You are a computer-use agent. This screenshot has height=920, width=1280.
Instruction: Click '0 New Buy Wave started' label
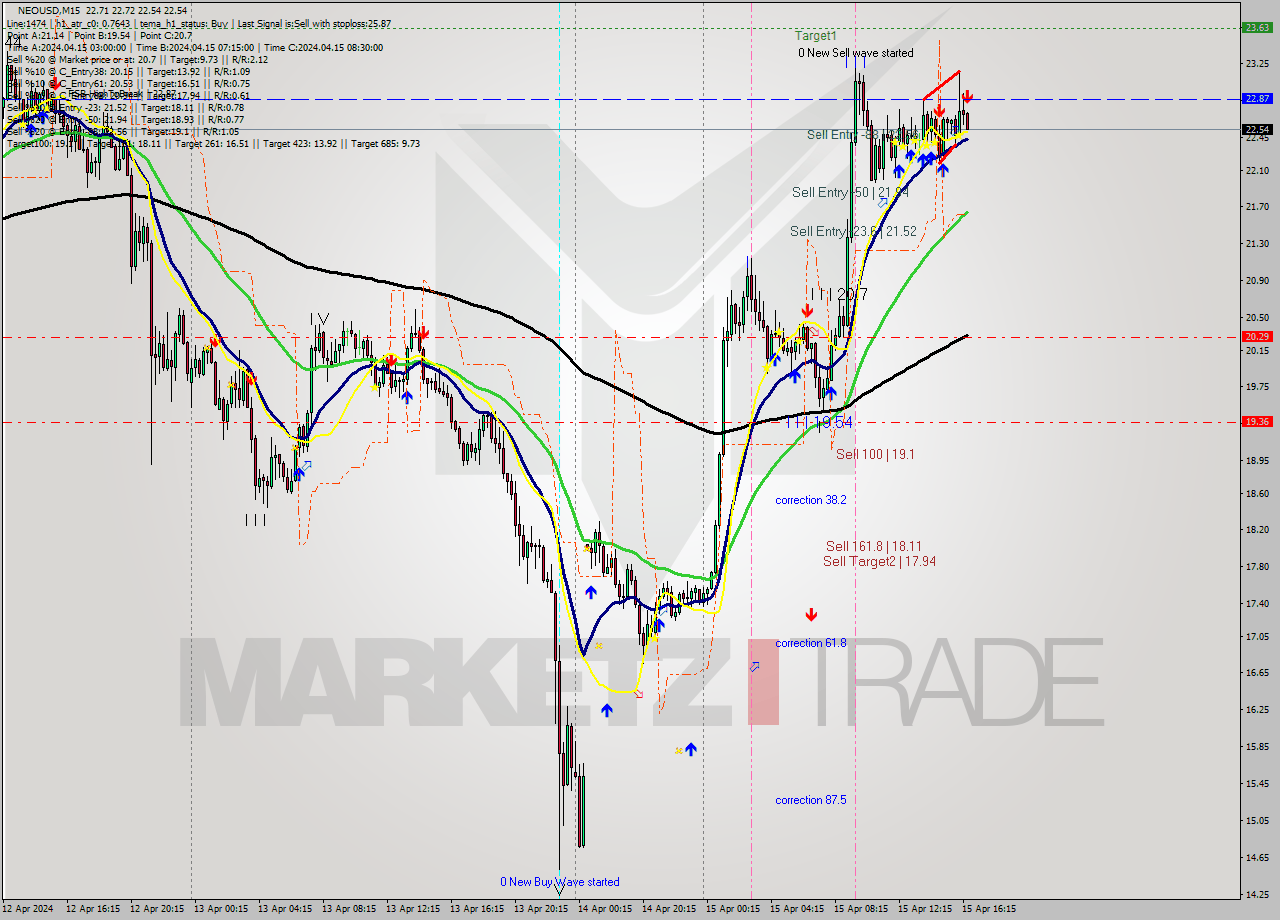pos(560,882)
